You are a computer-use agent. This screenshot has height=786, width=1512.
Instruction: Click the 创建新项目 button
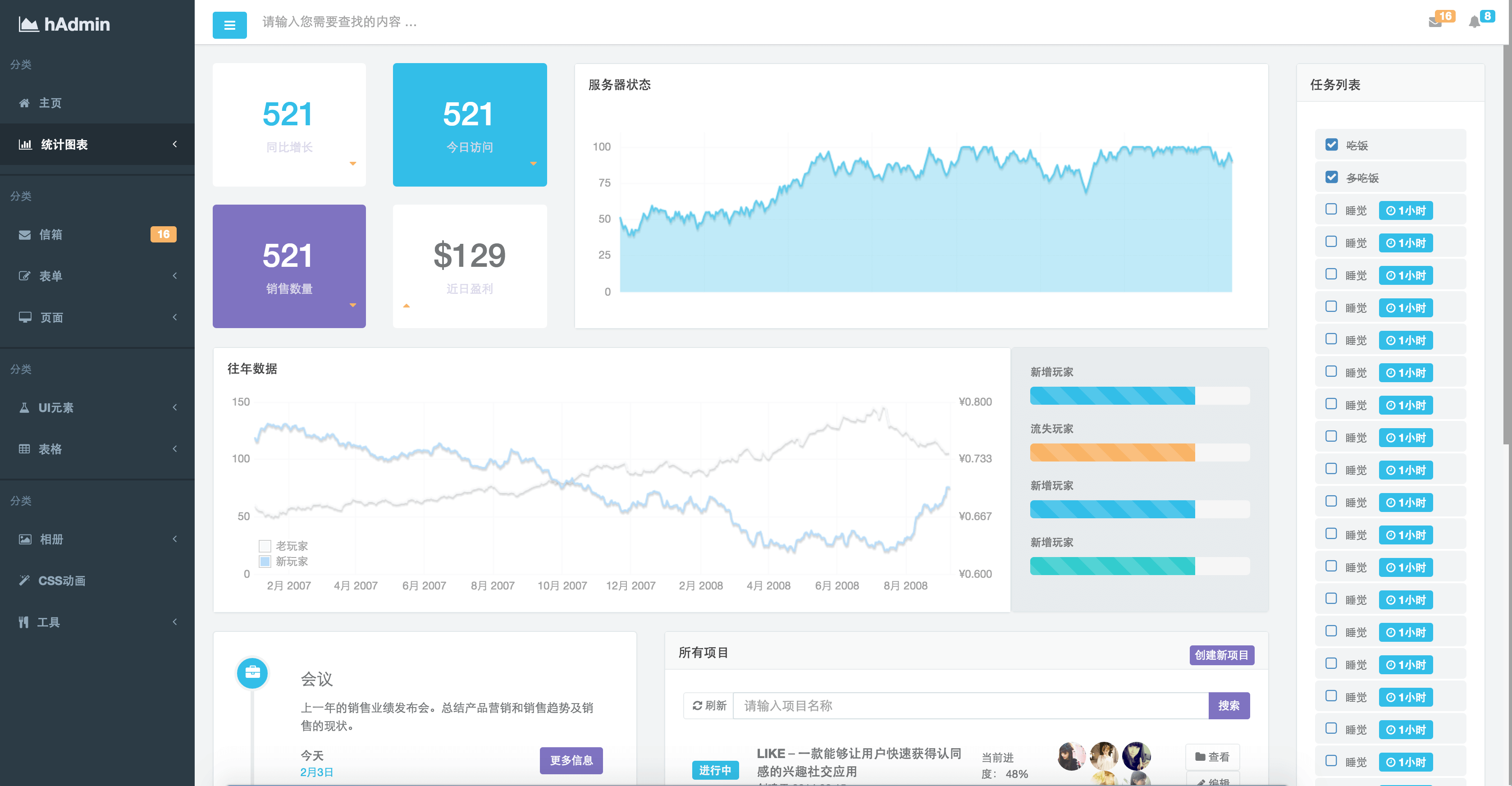pyautogui.click(x=1221, y=655)
